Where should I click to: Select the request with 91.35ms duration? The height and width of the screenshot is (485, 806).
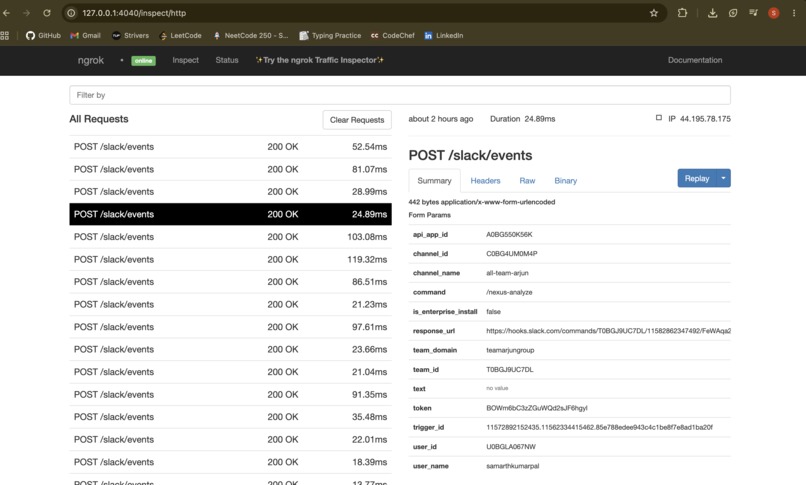pos(230,395)
